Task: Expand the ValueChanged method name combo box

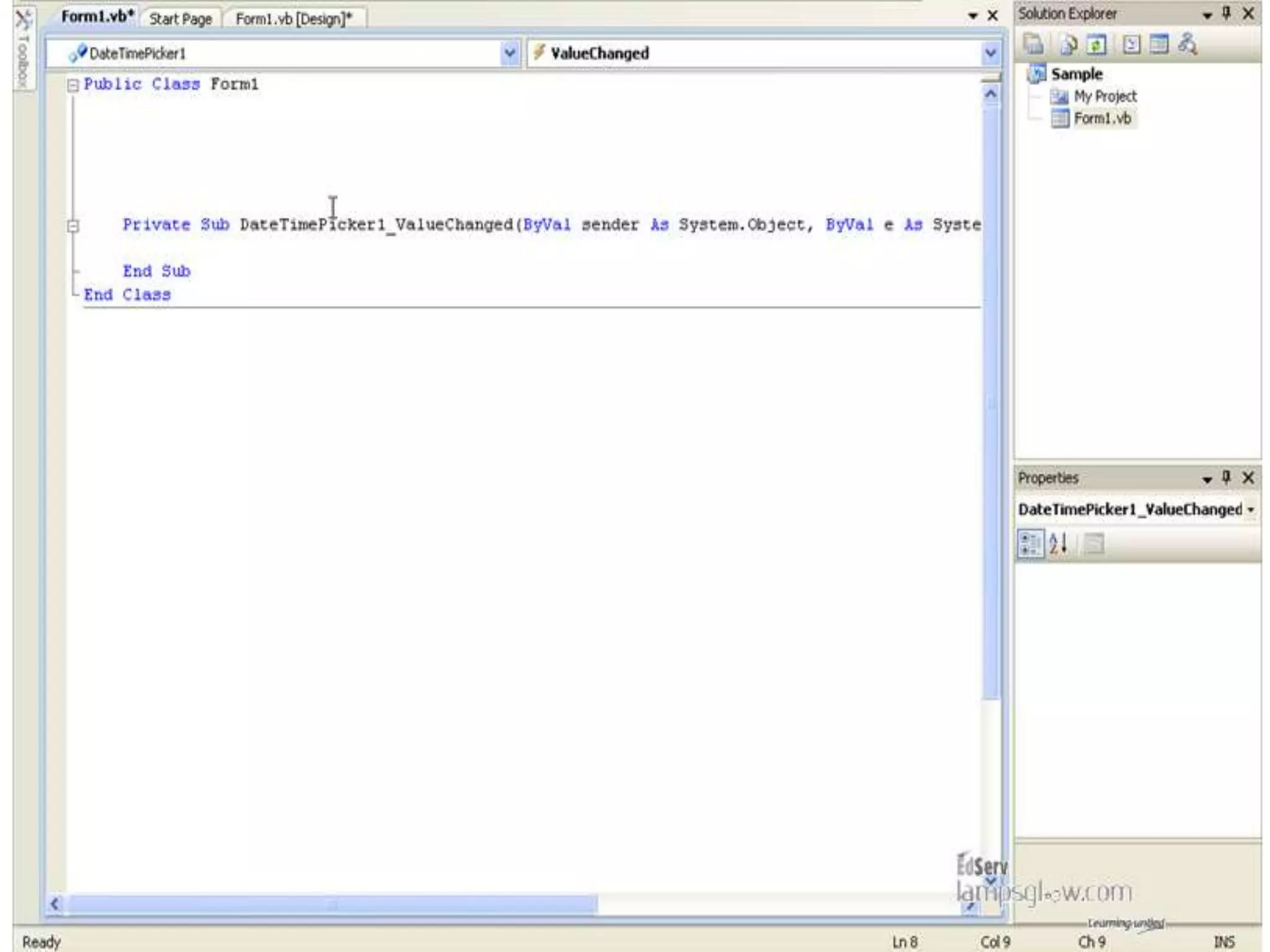Action: click(x=990, y=54)
